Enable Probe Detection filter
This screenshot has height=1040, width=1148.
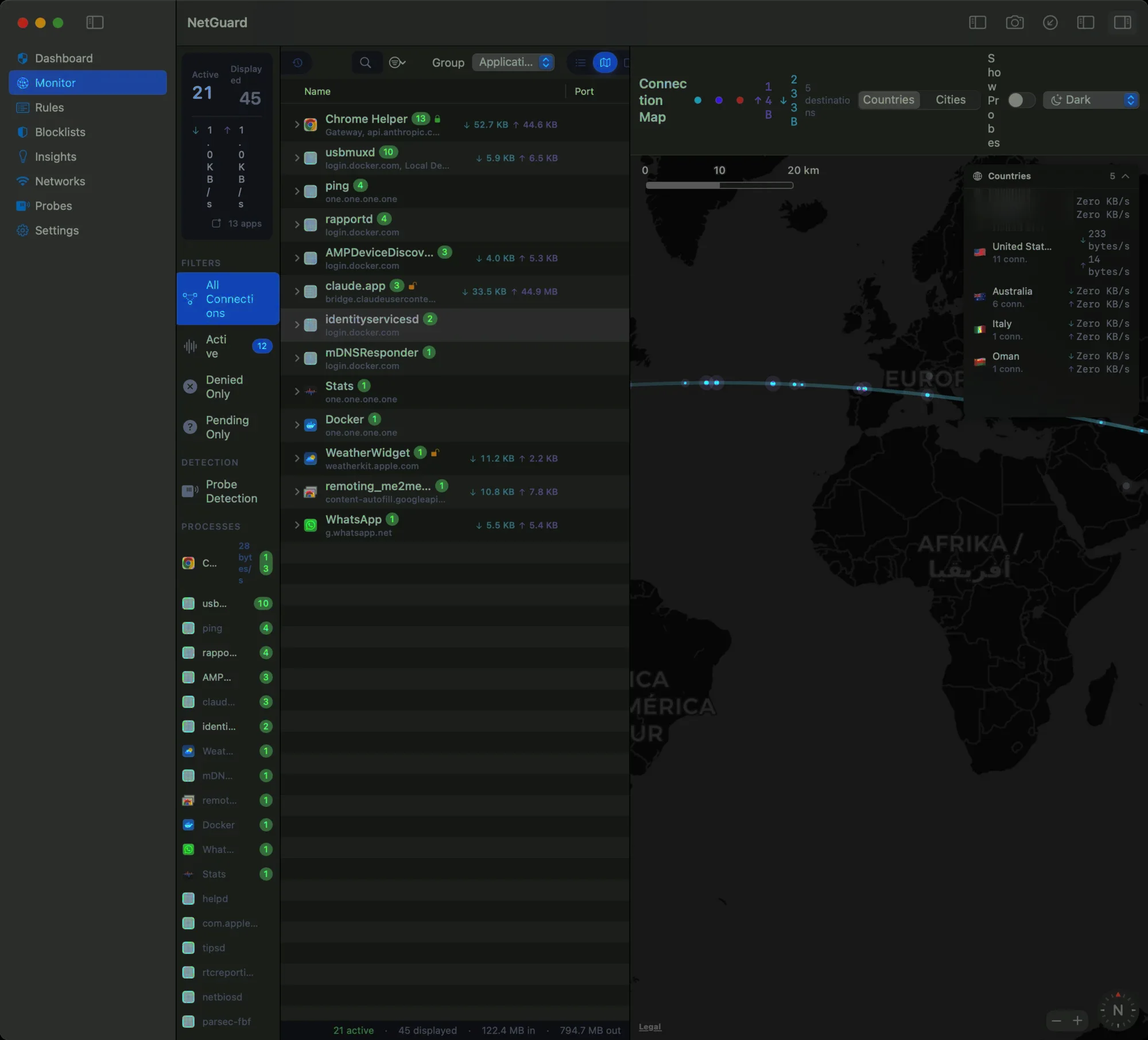228,491
